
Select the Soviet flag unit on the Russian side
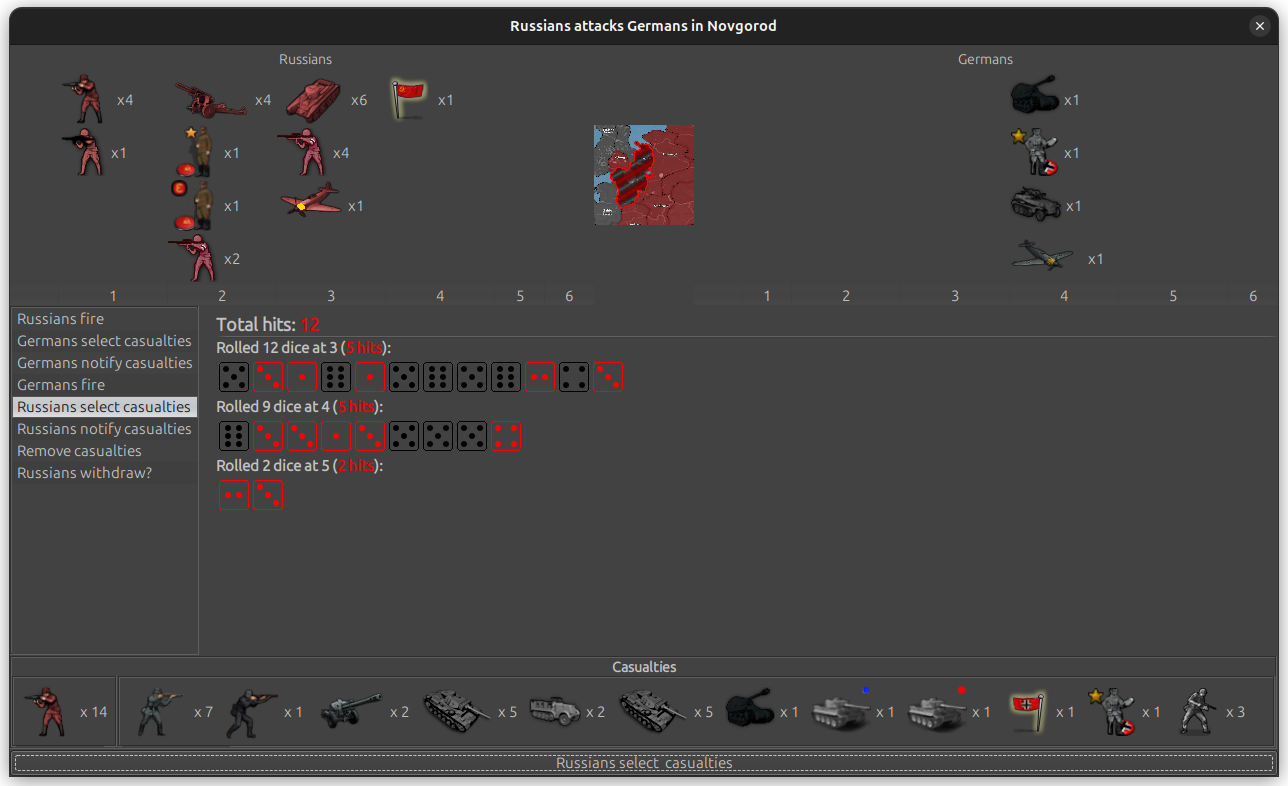point(407,98)
